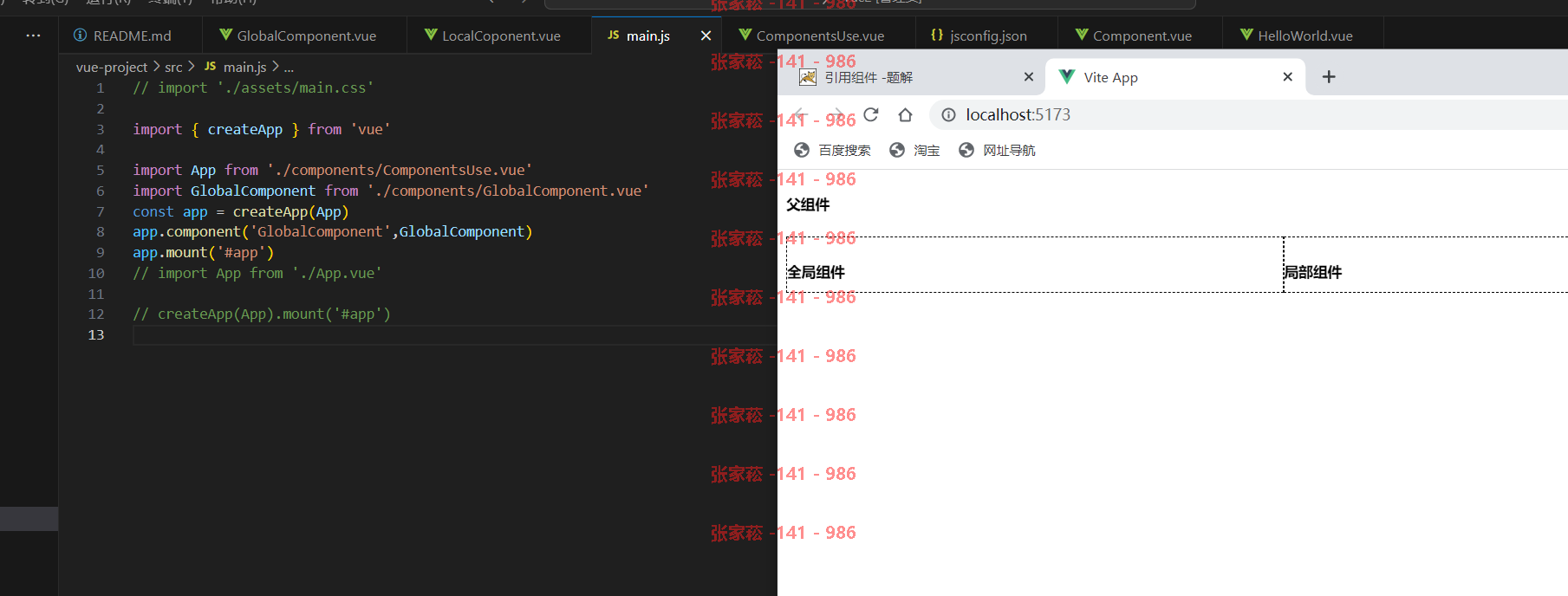This screenshot has height=596, width=1568.
Task: Click the 局部组件 text on the page
Action: 1312,272
